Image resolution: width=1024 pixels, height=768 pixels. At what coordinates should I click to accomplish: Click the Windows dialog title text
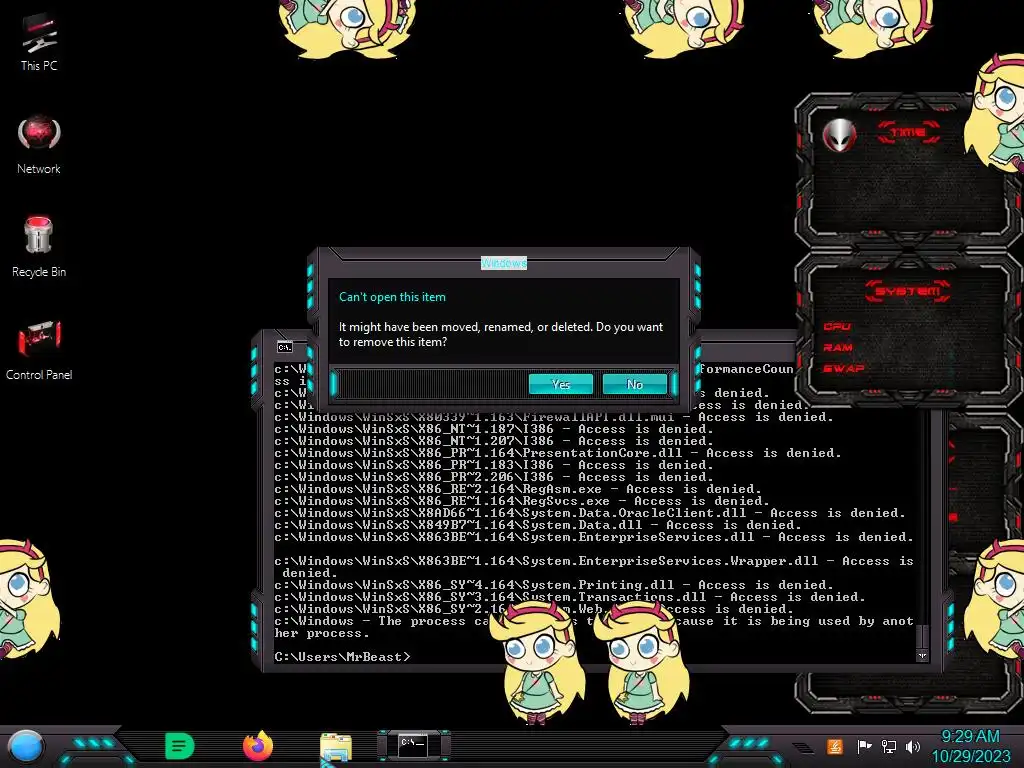[504, 263]
